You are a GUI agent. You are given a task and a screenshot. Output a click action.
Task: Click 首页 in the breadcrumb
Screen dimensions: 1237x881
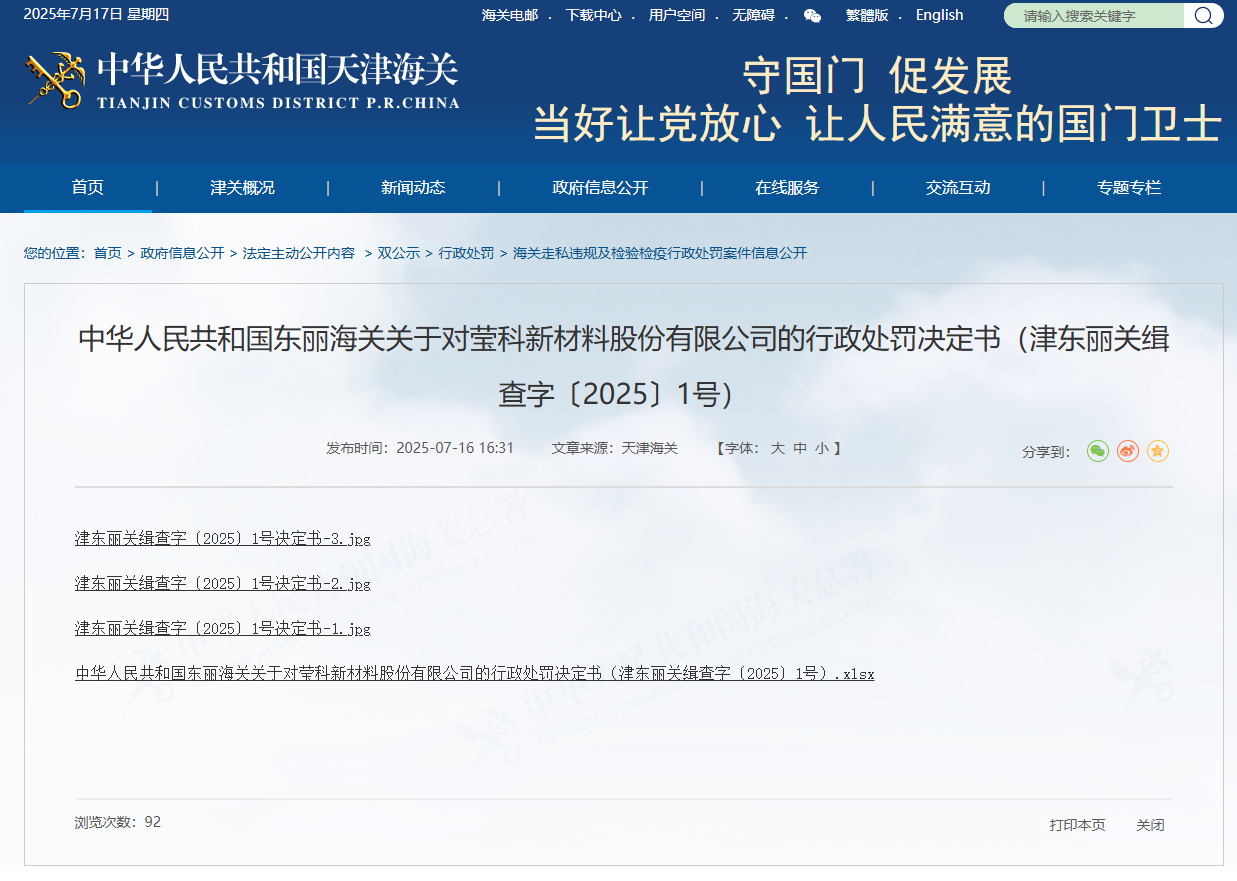coord(108,253)
